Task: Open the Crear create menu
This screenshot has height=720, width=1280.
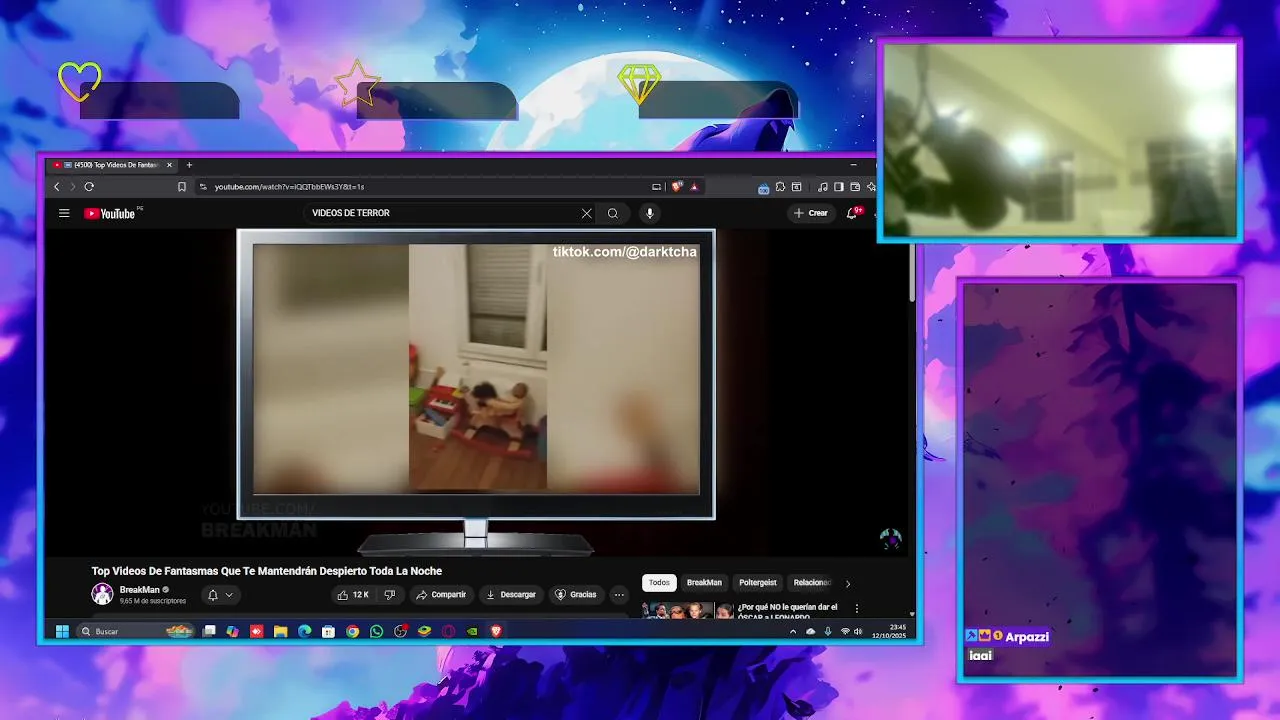Action: pyautogui.click(x=811, y=213)
